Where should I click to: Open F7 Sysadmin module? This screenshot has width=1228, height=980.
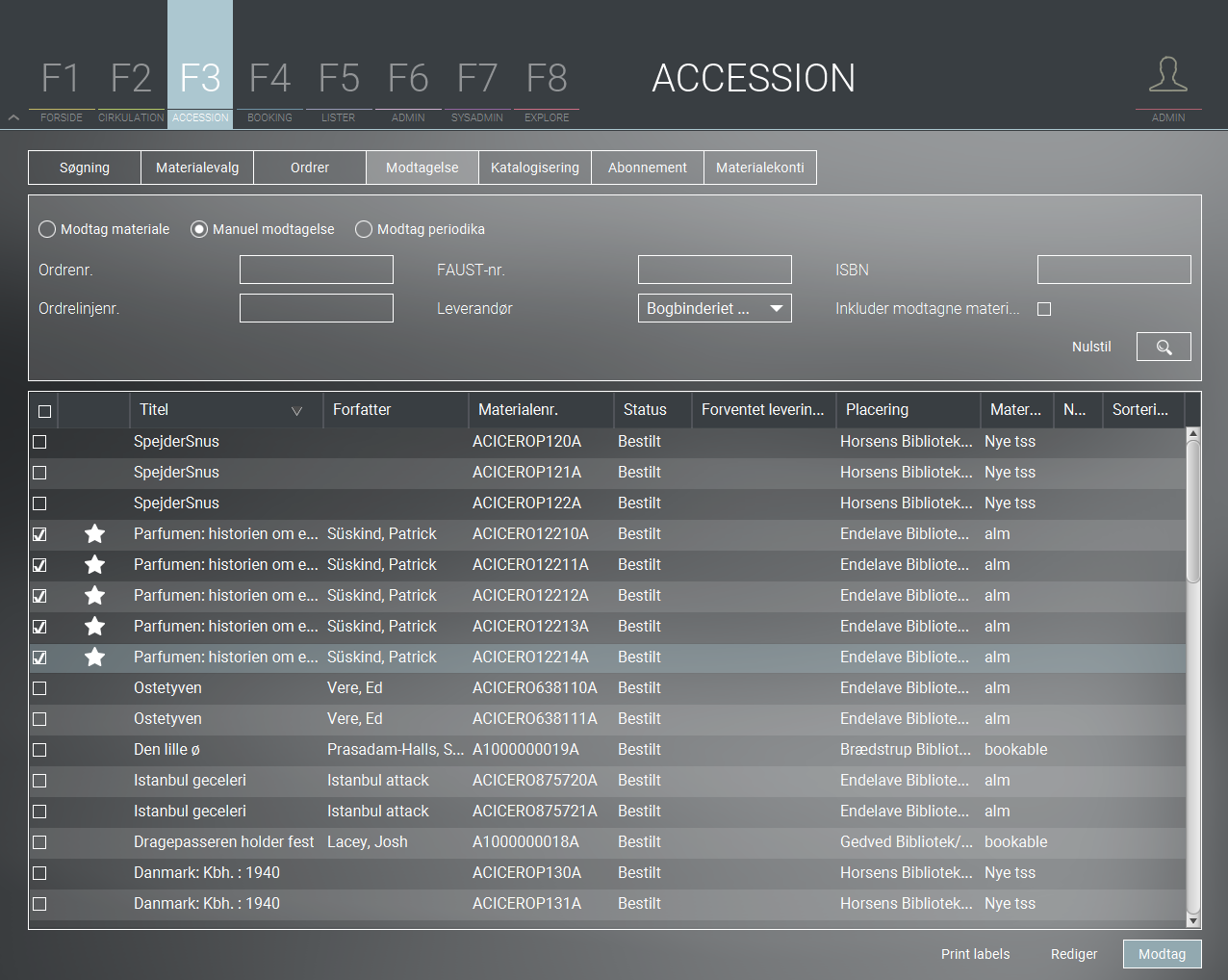pos(477,89)
